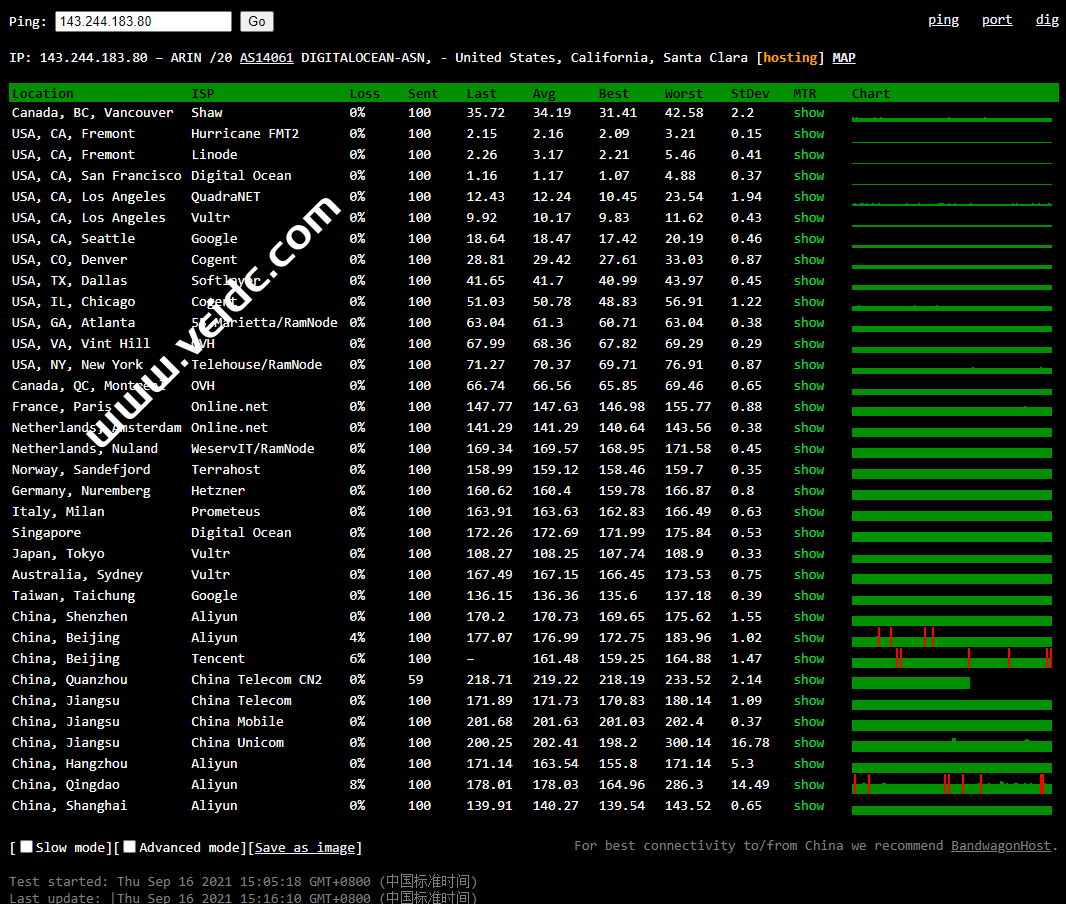Click the AS14061 link
The image size is (1066, 904).
[266, 58]
